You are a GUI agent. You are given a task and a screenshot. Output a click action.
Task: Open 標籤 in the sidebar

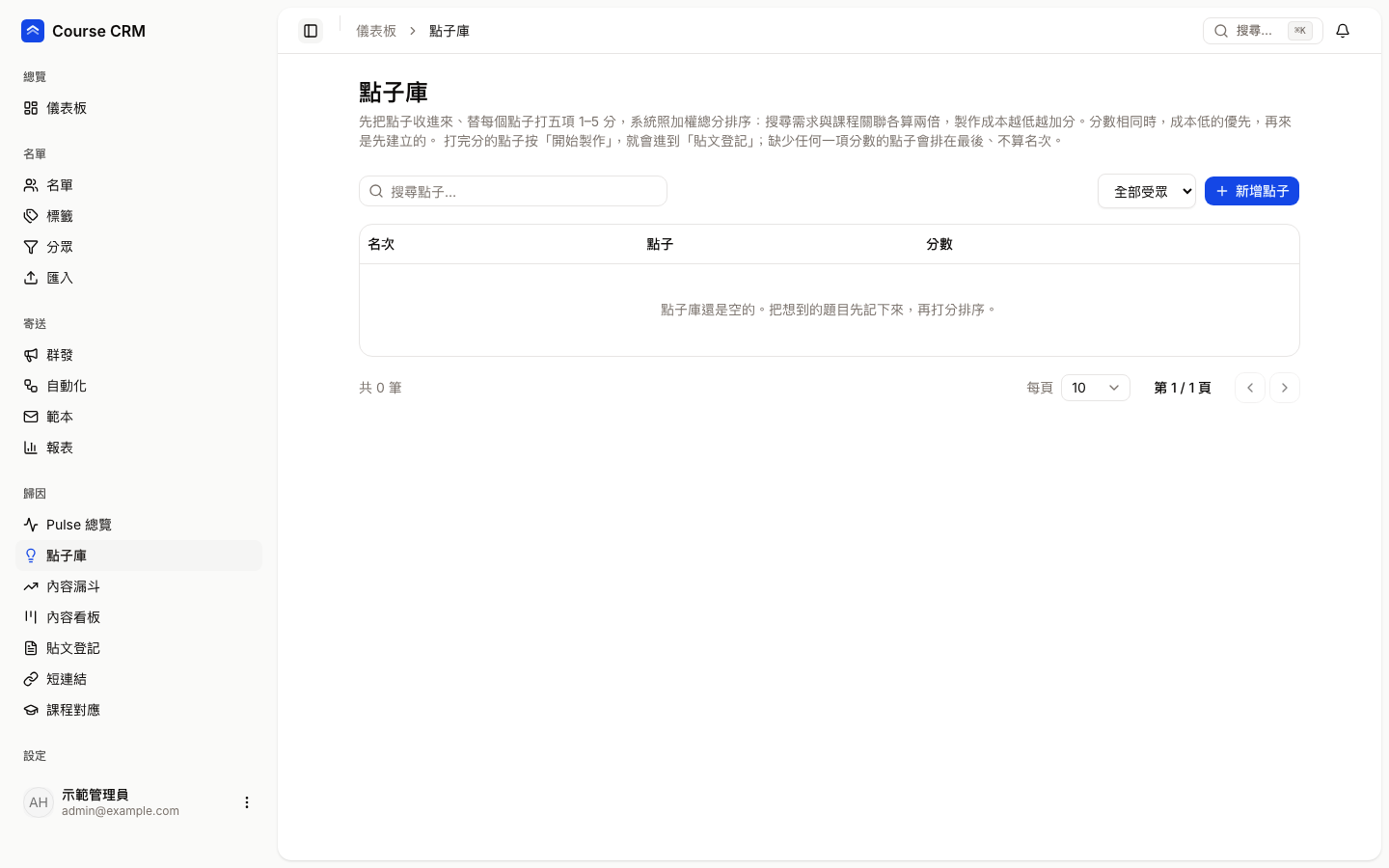click(x=139, y=216)
